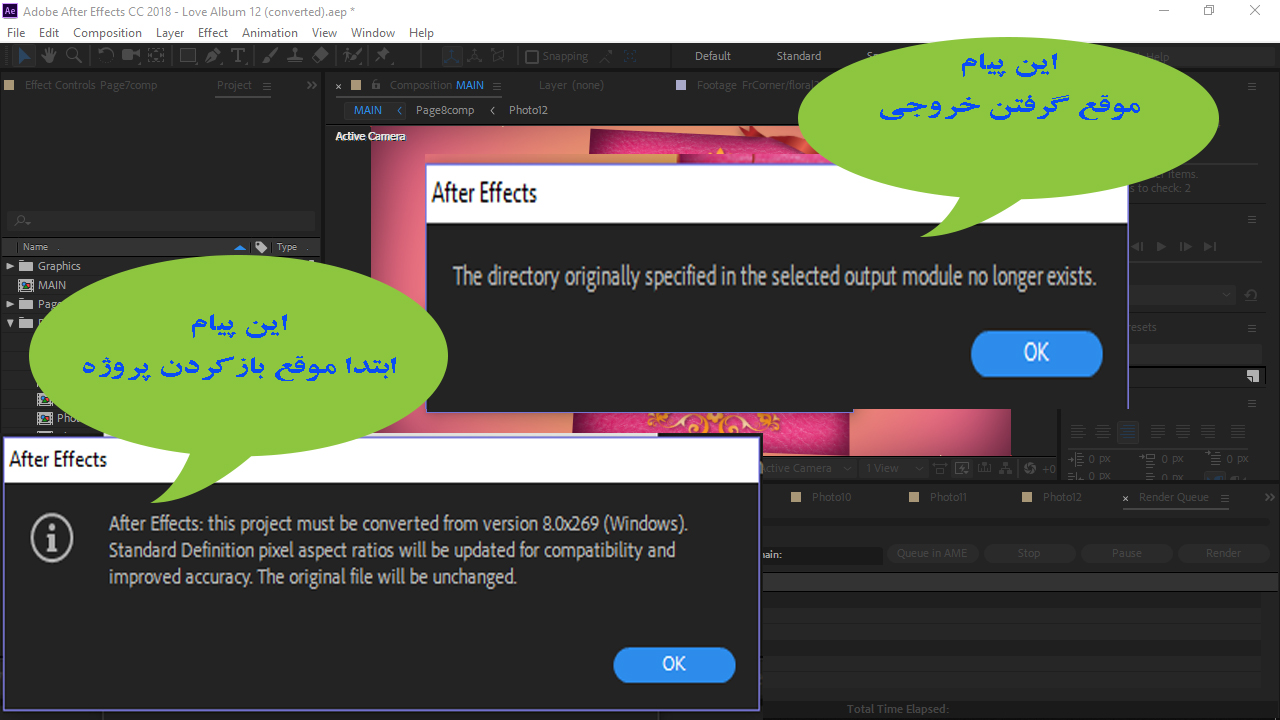The image size is (1280, 720).
Task: Set paragraph to center align
Action: [x=1102, y=432]
